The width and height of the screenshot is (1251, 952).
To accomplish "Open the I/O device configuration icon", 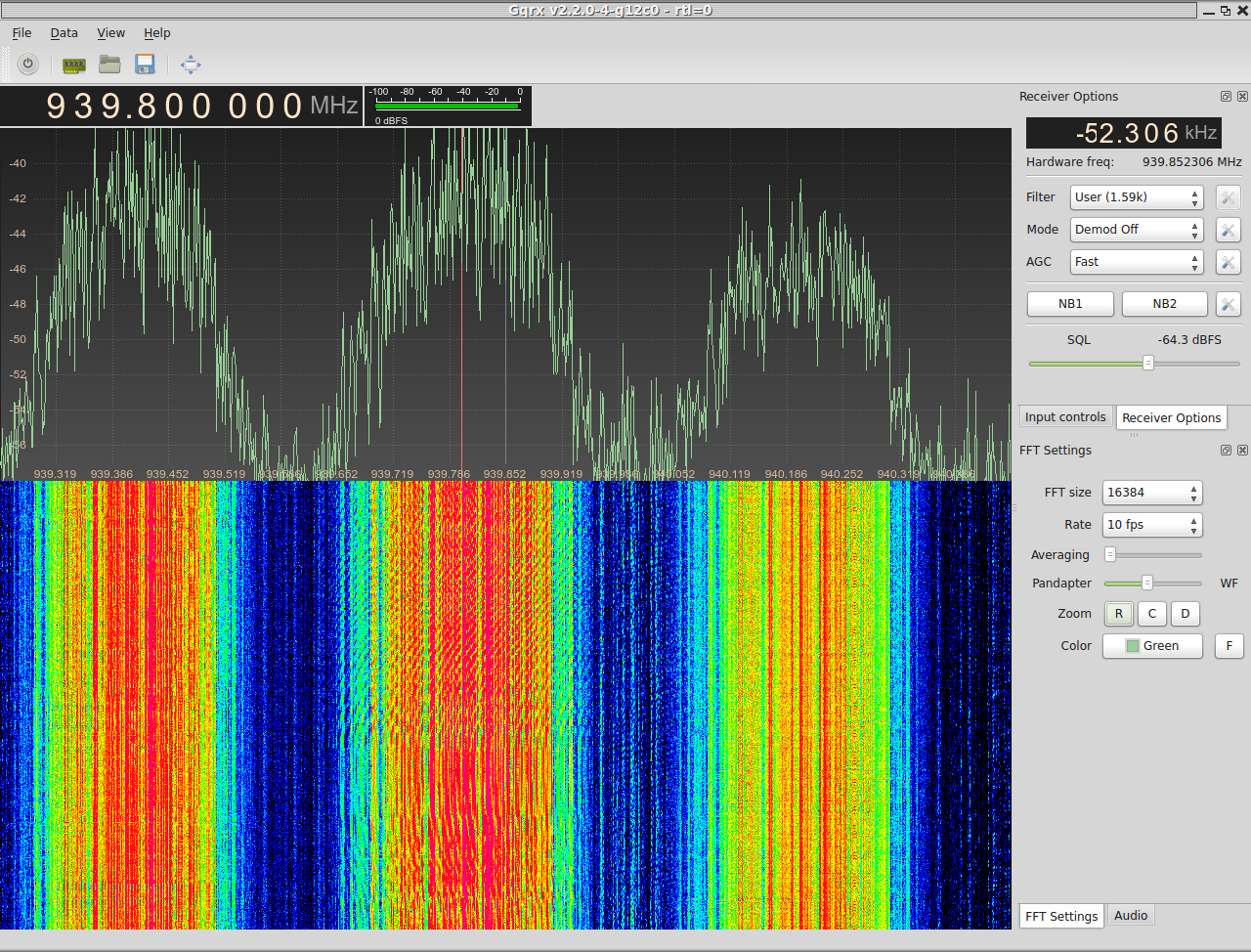I will pos(74,65).
